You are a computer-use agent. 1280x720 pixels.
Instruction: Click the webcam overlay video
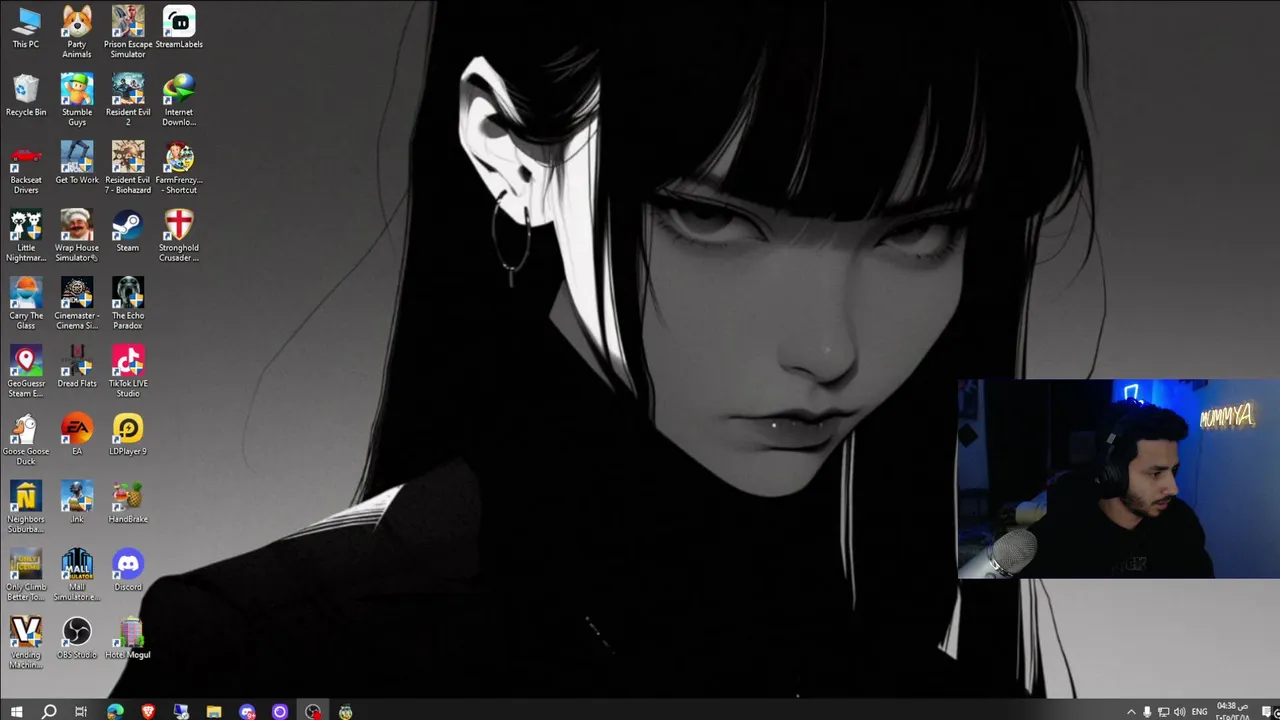pos(1118,479)
